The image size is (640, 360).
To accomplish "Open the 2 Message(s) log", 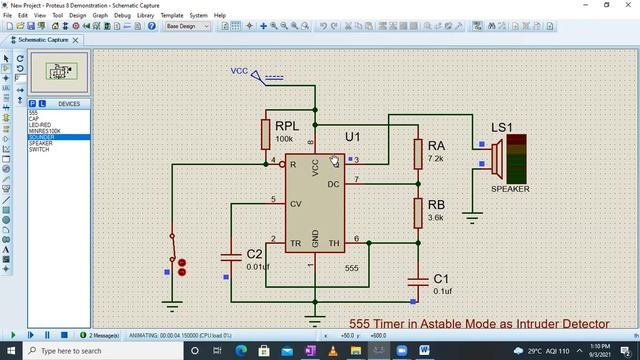I will (x=100, y=336).
